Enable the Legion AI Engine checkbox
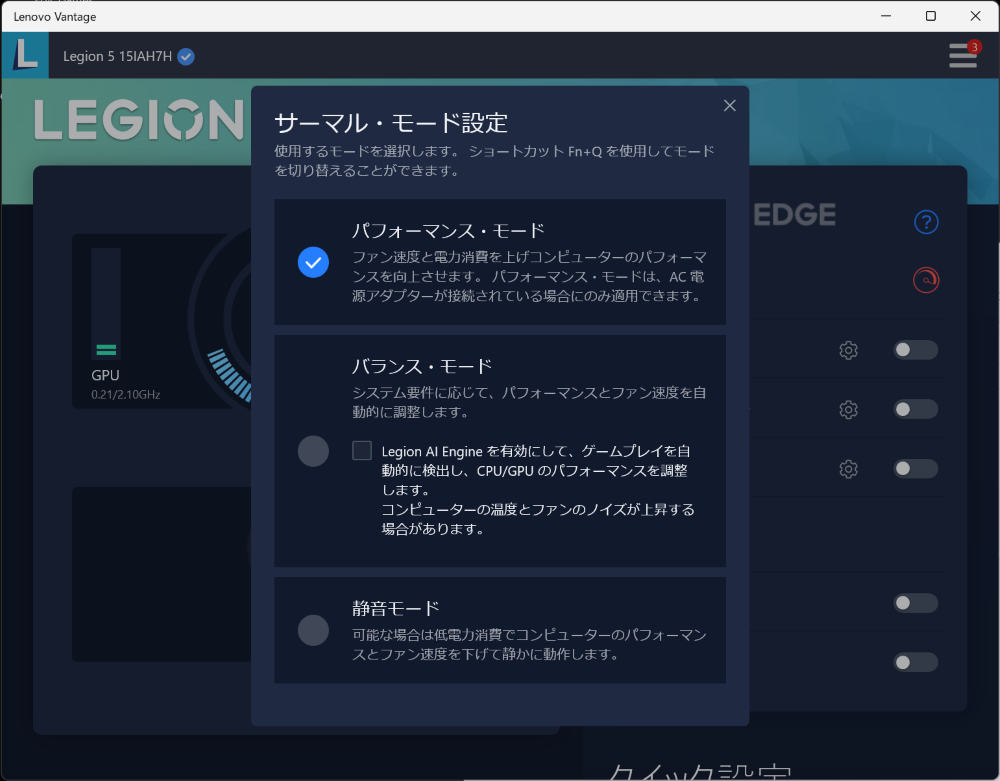This screenshot has height=781, width=1000. tap(362, 451)
